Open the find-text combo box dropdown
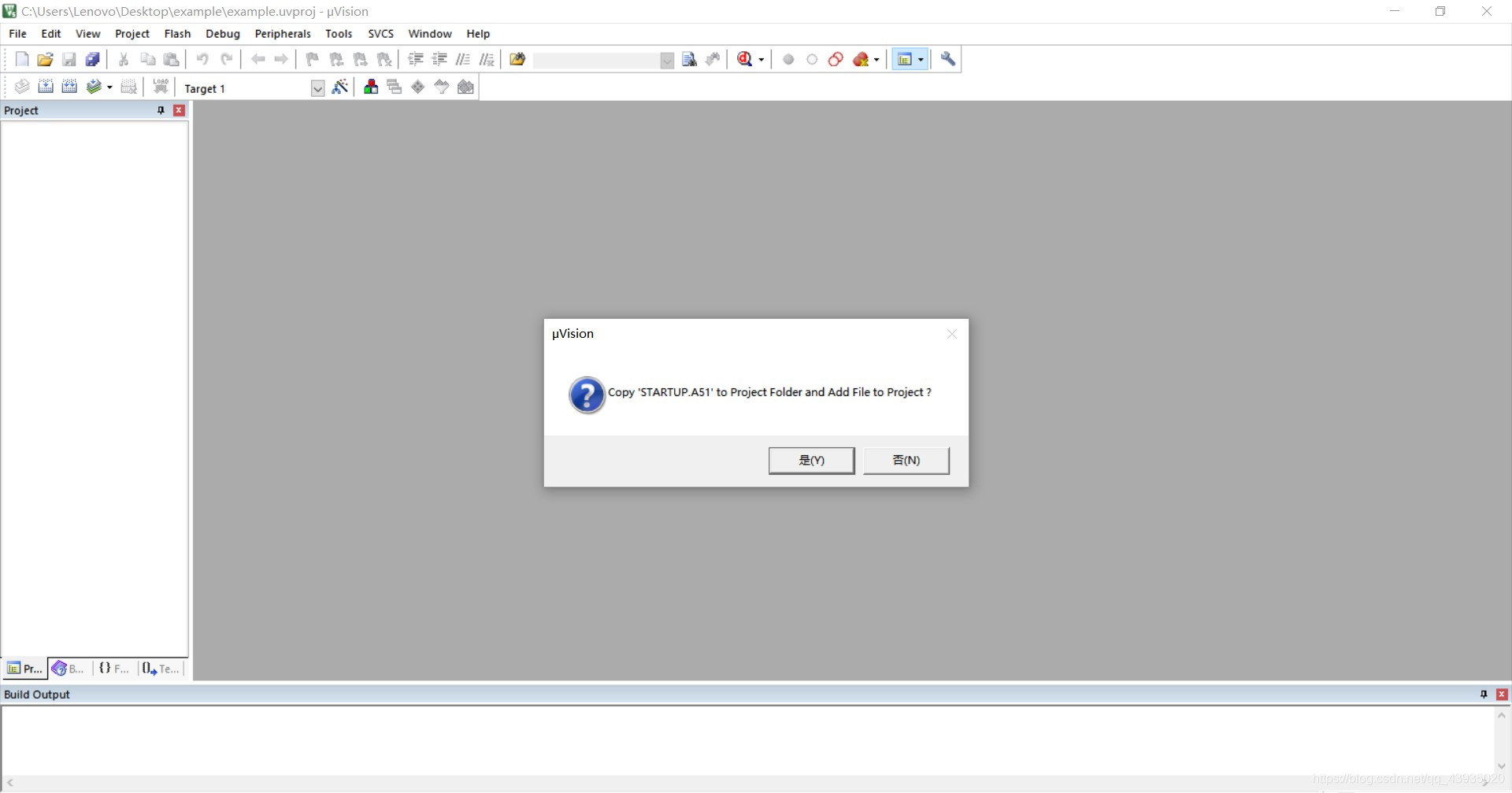This screenshot has height=793, width=1512. (x=667, y=60)
